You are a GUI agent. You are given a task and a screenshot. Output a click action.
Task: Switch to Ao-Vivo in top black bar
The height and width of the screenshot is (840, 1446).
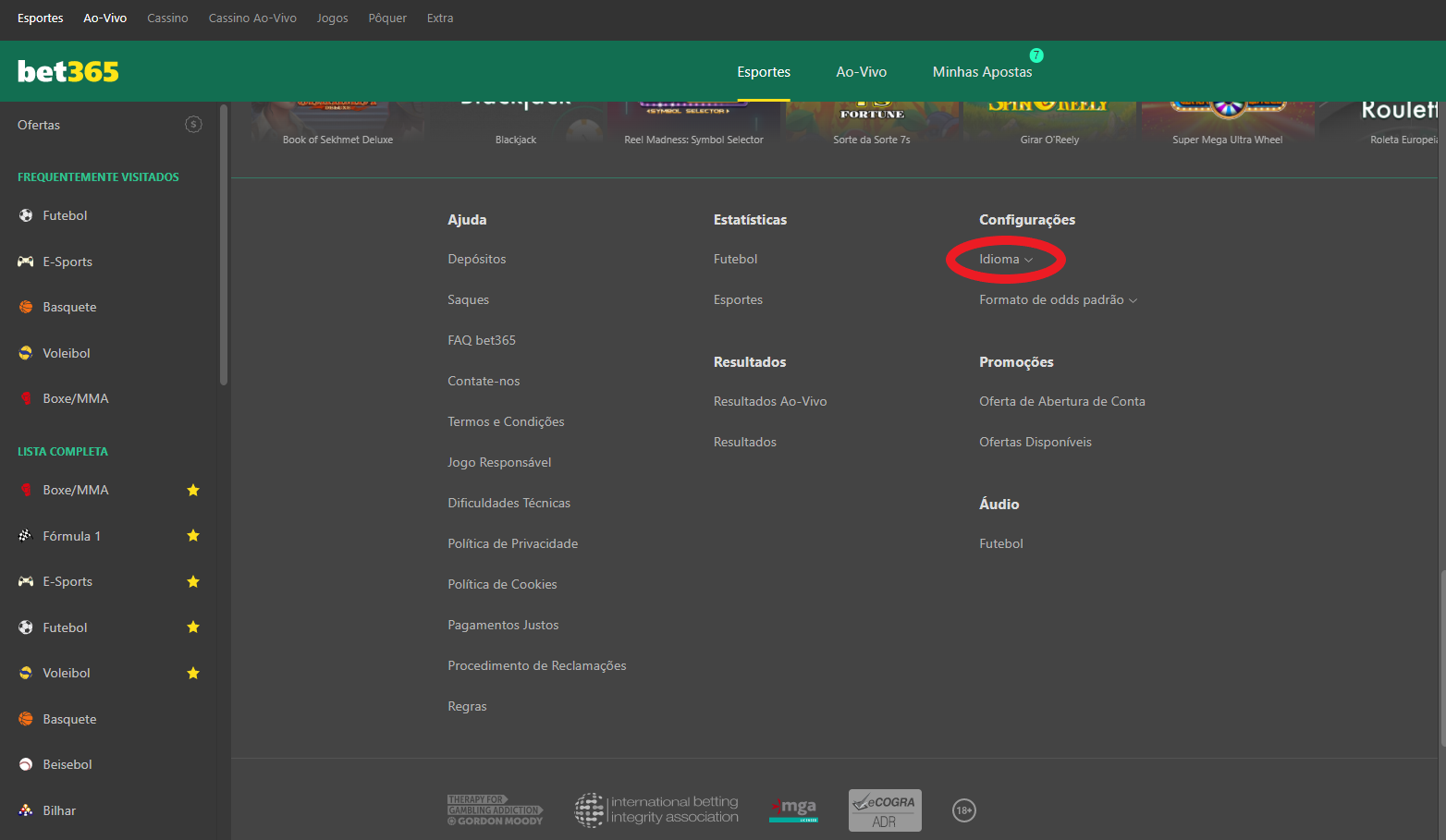(x=104, y=18)
